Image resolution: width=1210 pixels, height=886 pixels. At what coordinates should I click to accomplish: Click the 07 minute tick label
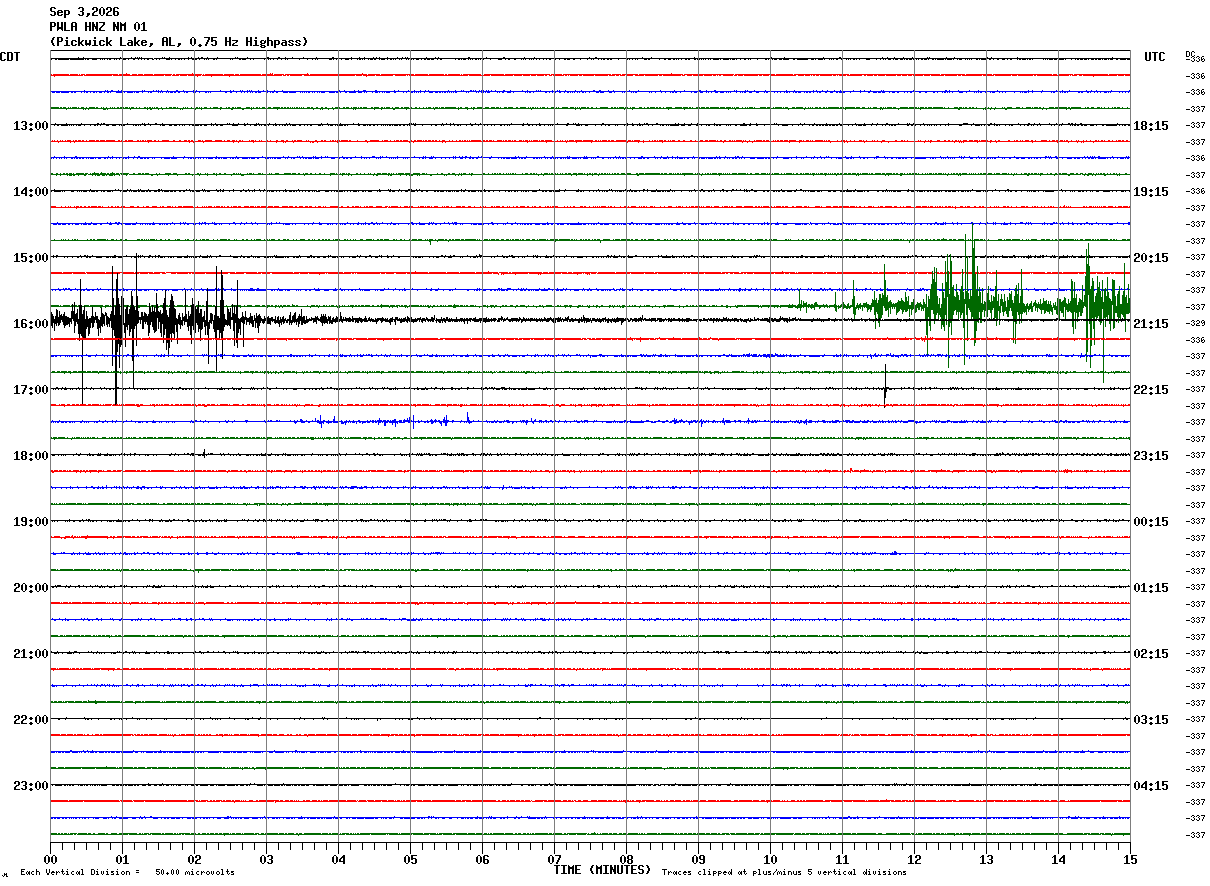click(x=555, y=860)
